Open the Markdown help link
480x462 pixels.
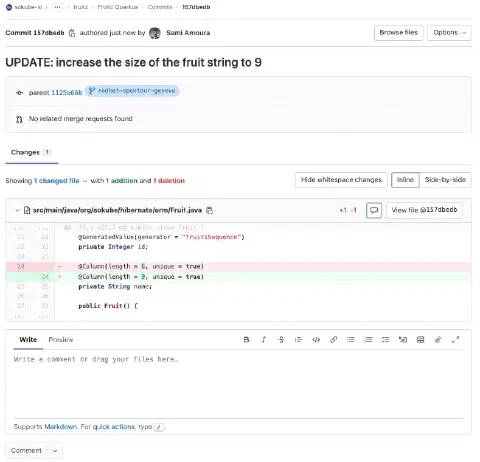pos(61,427)
